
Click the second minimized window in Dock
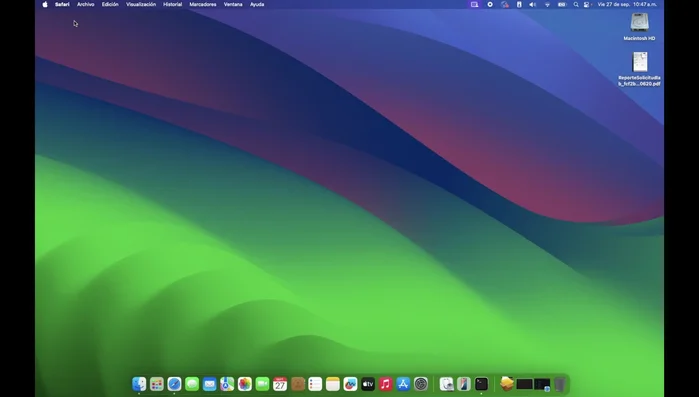pyautogui.click(x=542, y=384)
